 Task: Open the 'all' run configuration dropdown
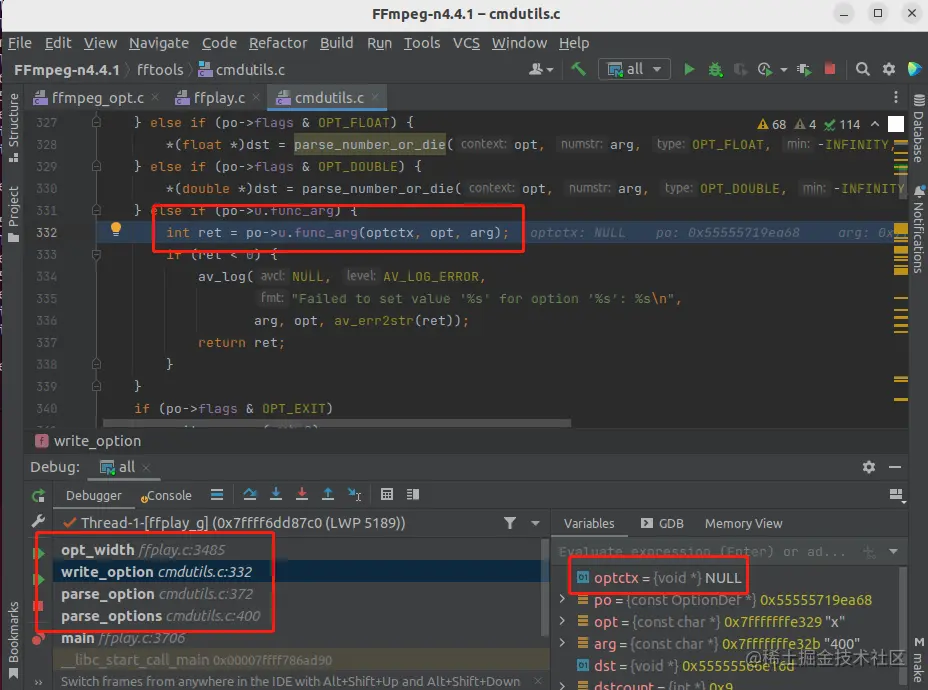634,69
